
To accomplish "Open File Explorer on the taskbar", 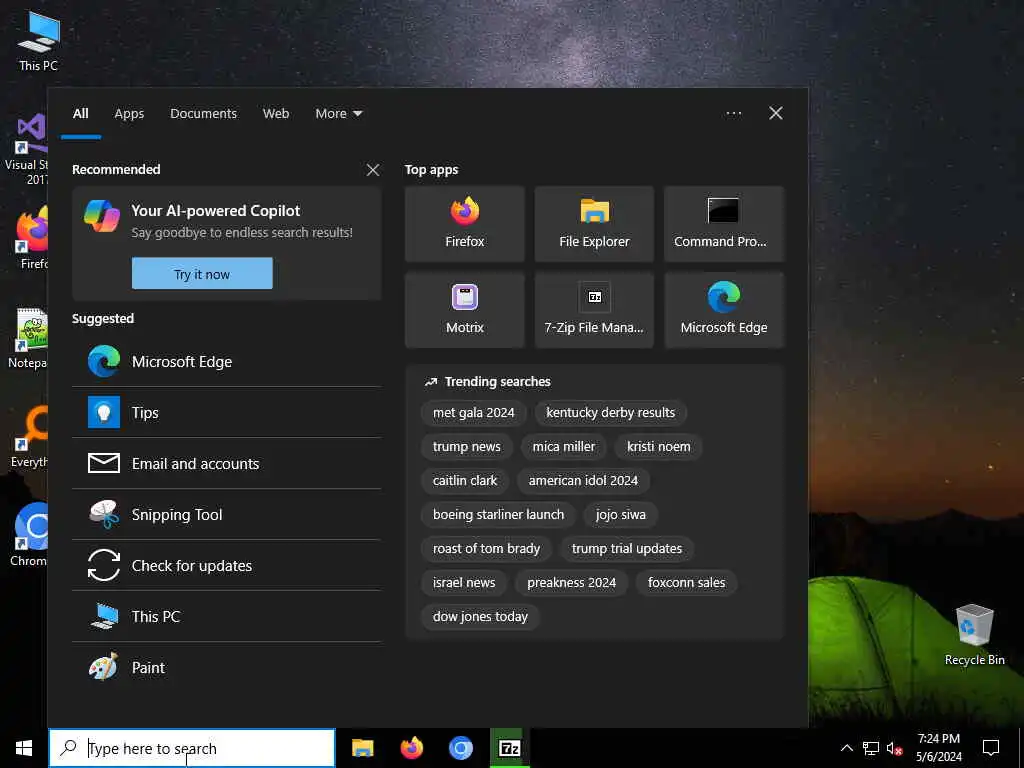I will click(x=362, y=748).
